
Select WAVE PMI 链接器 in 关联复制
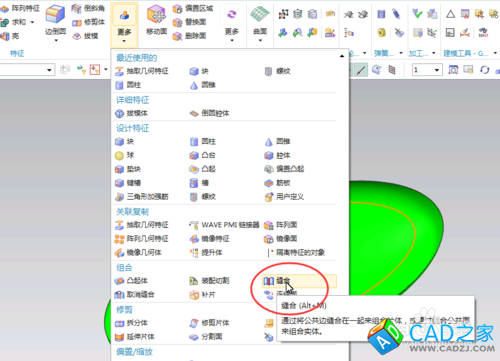[224, 225]
